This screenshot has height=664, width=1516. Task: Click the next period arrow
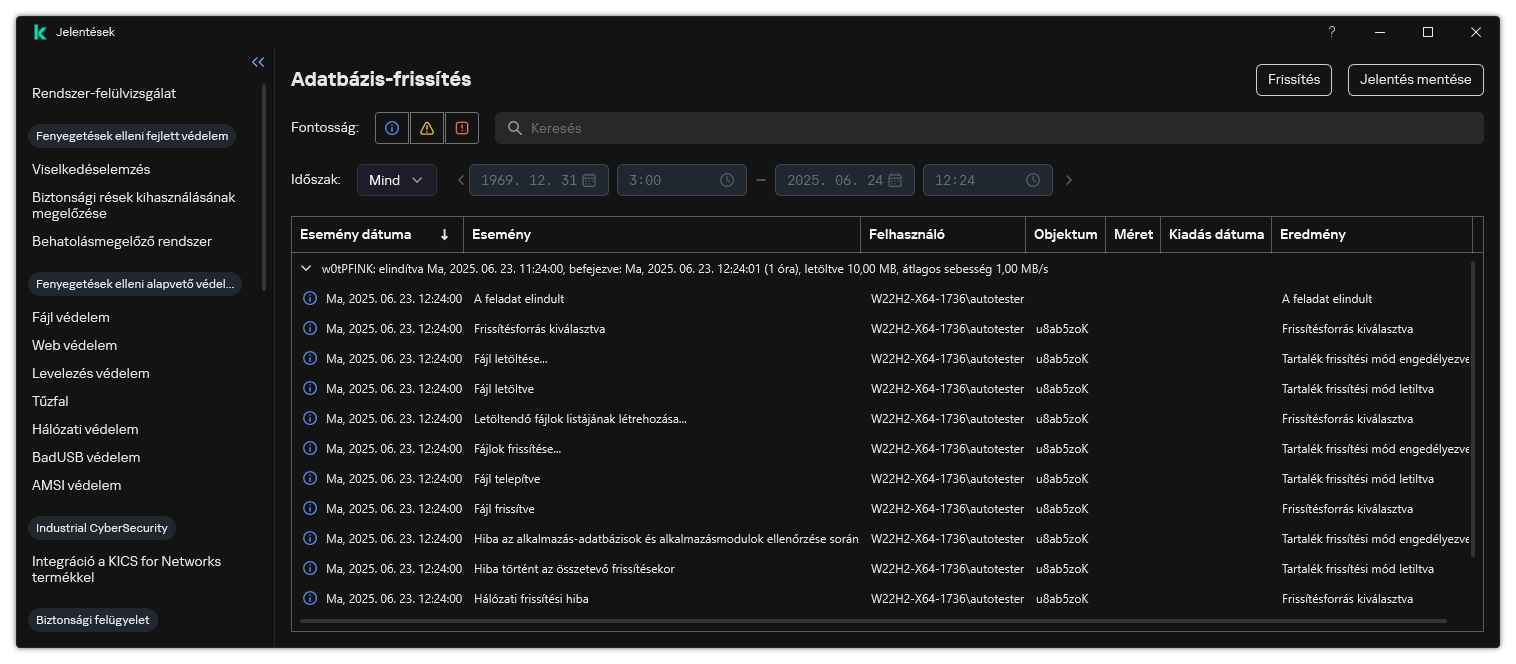pyautogui.click(x=1069, y=180)
